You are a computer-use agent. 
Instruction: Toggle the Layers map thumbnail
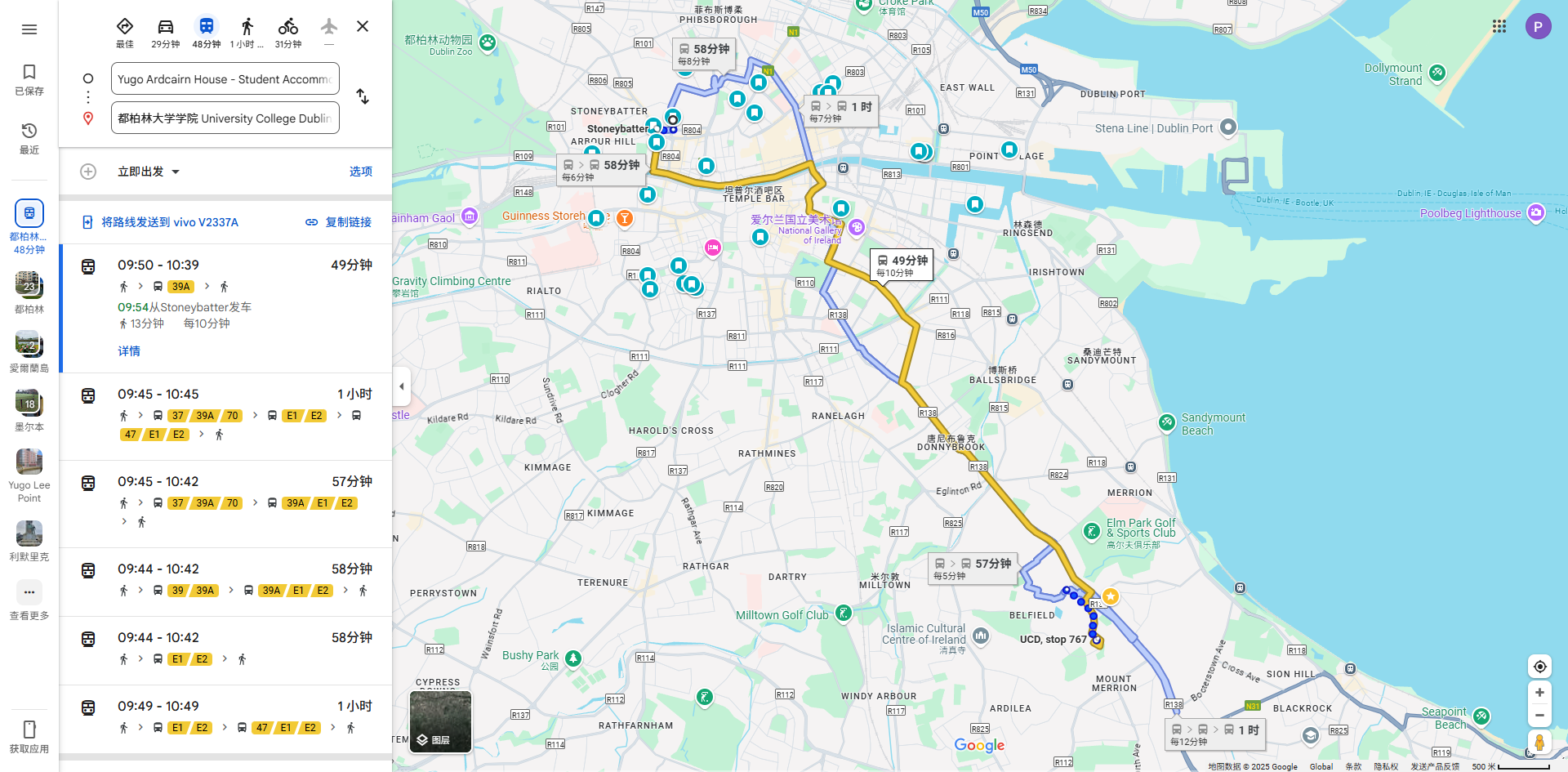pos(440,721)
